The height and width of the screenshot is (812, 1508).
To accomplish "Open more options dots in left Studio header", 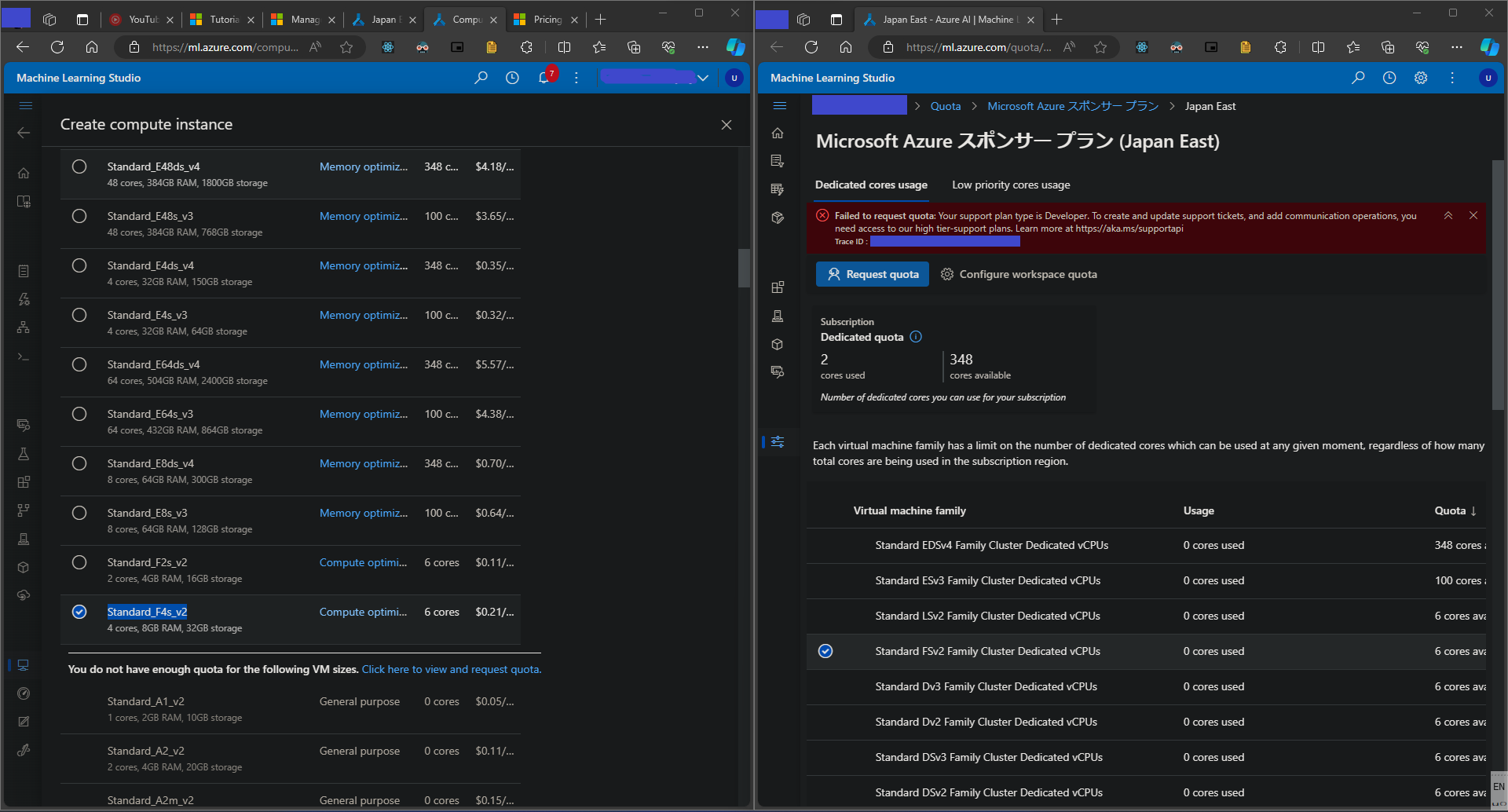I will 576,78.
